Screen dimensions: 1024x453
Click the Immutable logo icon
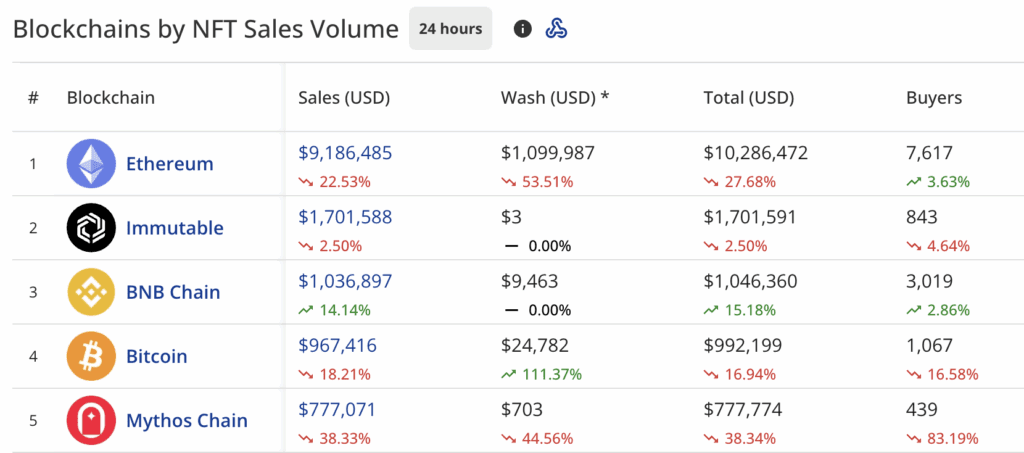pyautogui.click(x=91, y=227)
